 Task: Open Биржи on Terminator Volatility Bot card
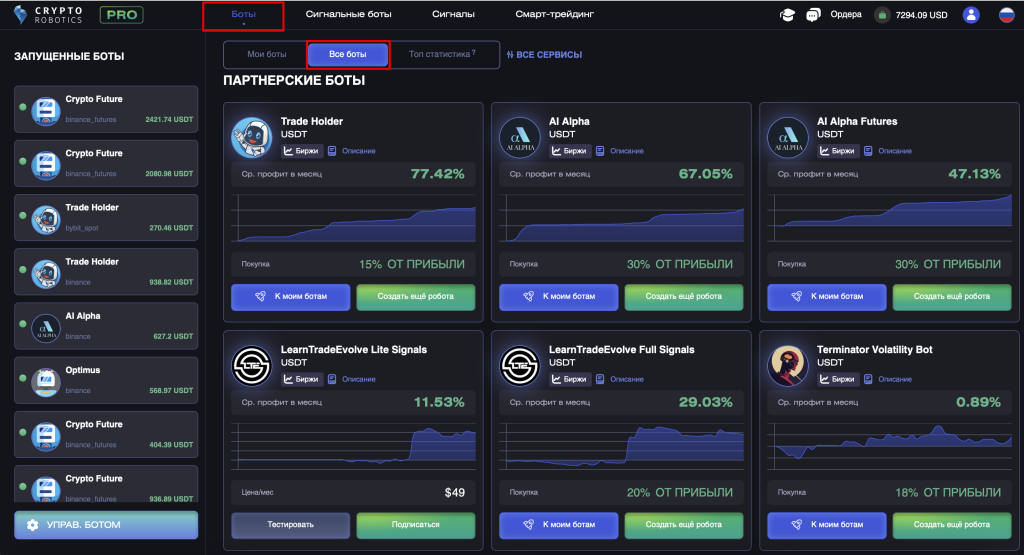point(838,379)
